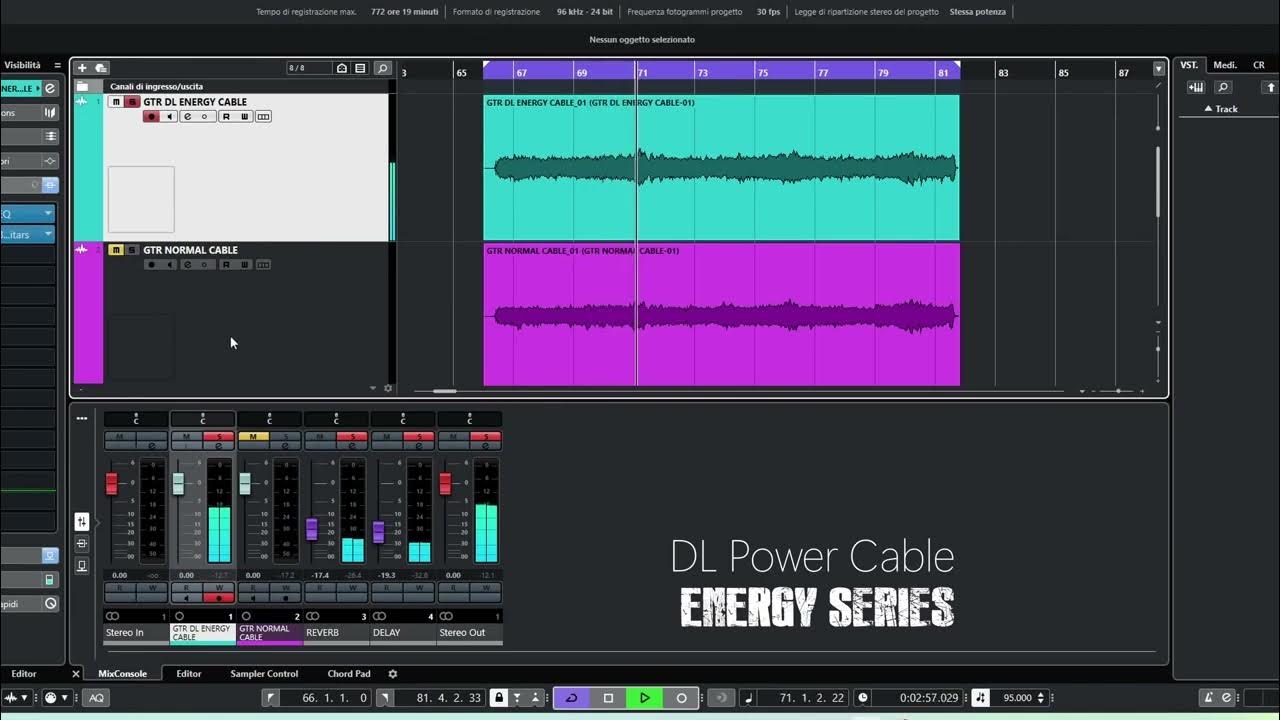The image size is (1280, 720).
Task: Select the DELAY channel label
Action: pos(403,632)
